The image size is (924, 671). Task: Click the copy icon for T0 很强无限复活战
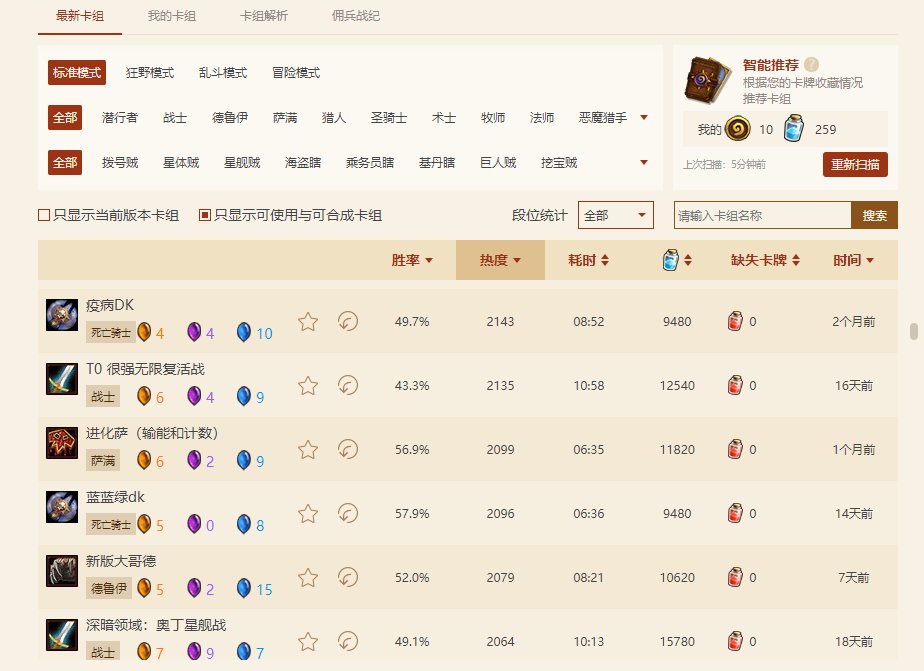click(x=348, y=385)
